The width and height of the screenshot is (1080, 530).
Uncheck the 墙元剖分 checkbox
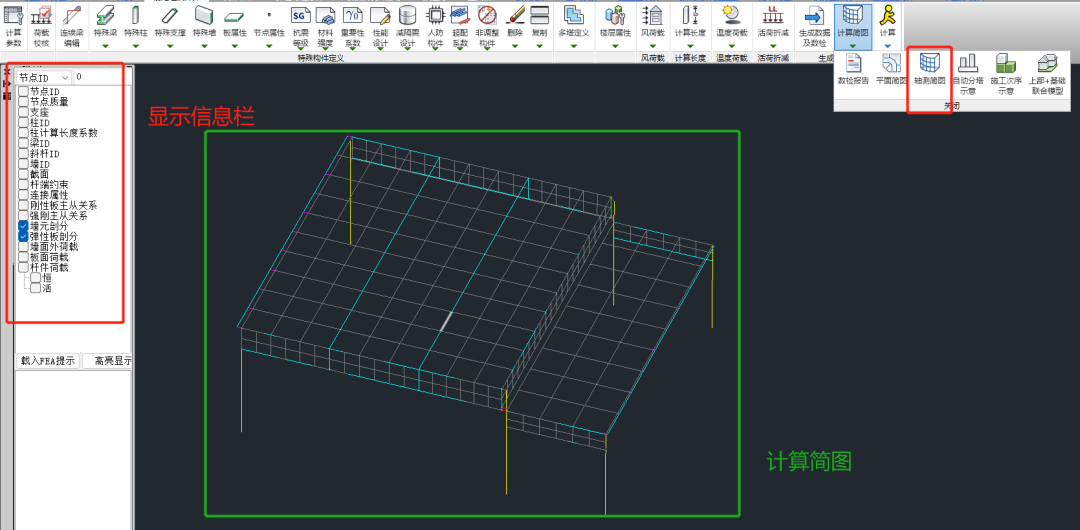[23, 226]
